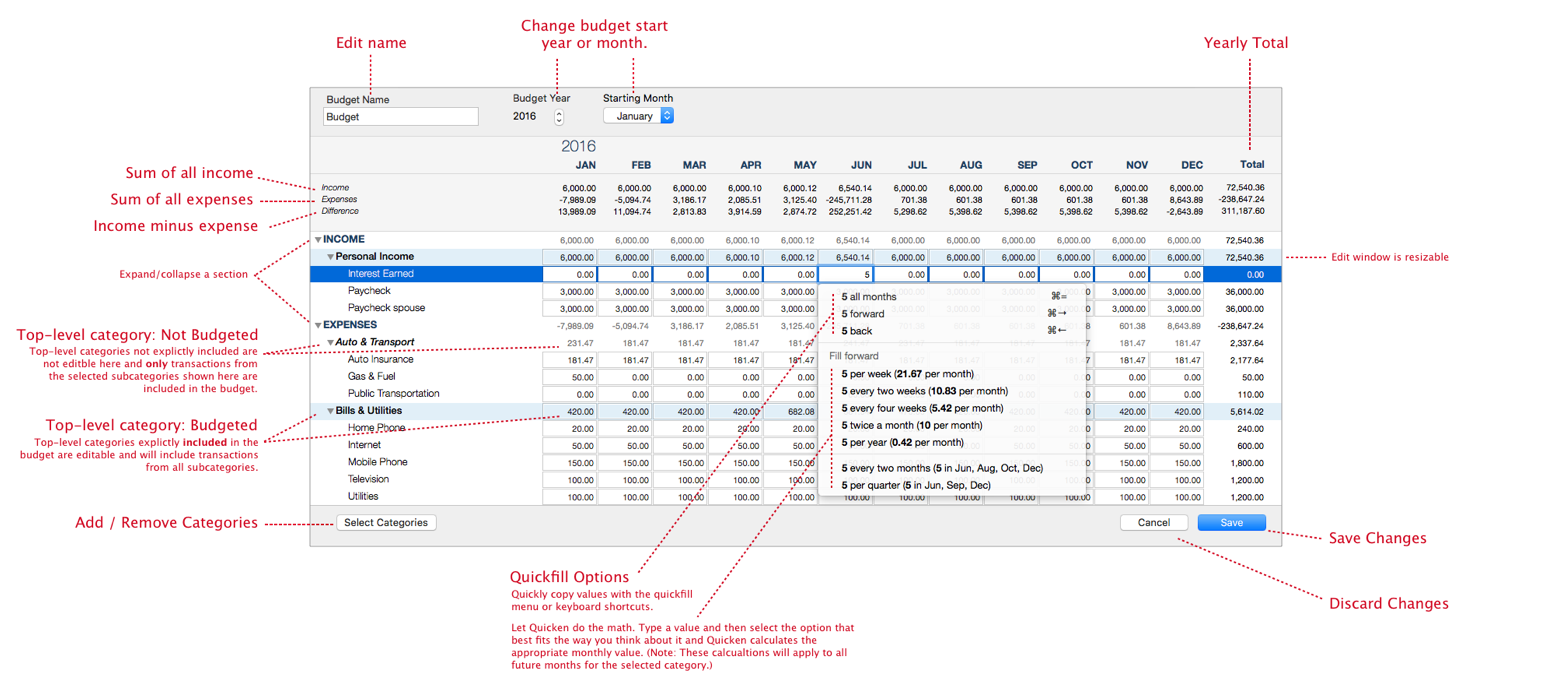Collapse the Personal Income group
This screenshot has width=1550, height=695.
[x=331, y=257]
